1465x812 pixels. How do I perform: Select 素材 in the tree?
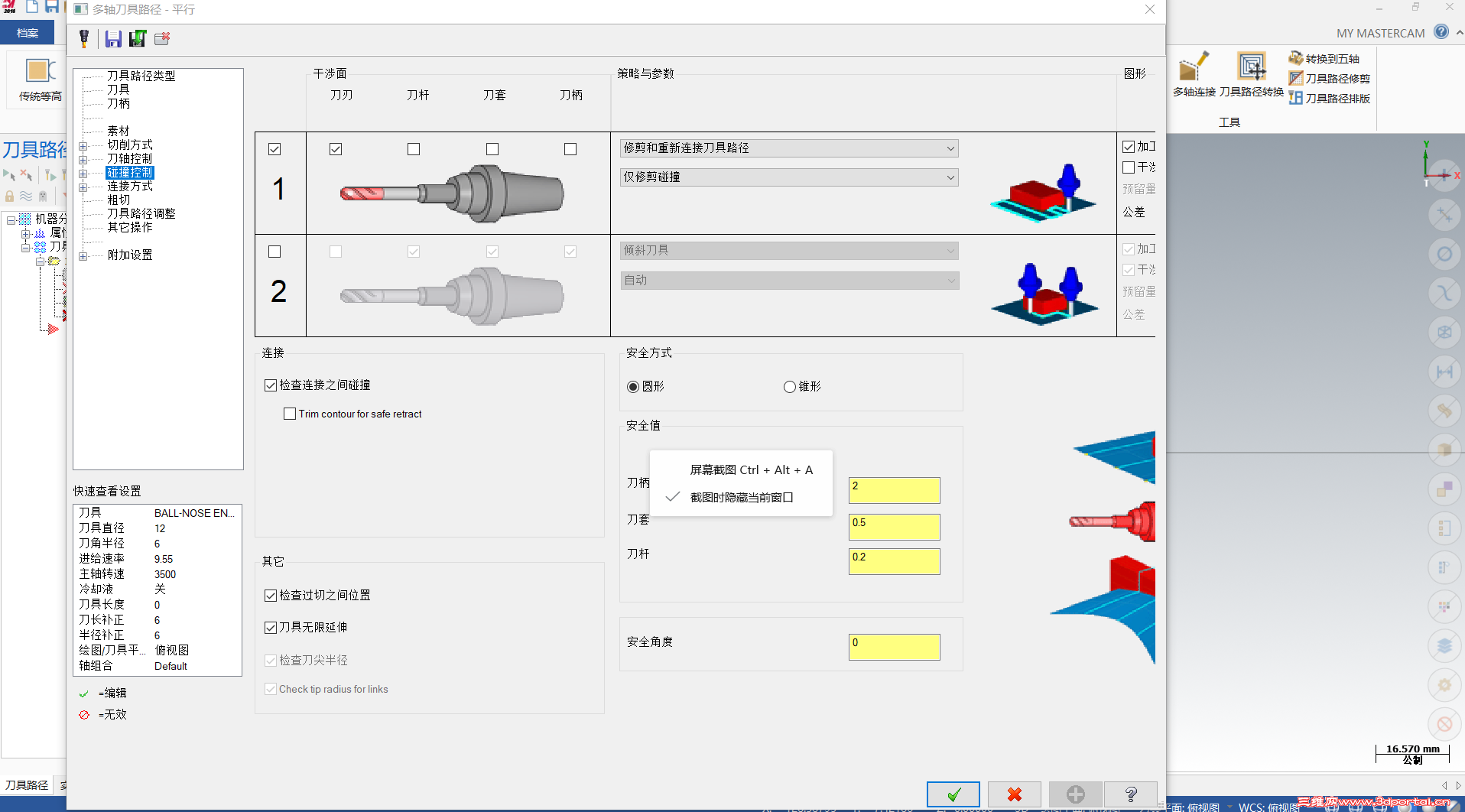click(x=118, y=131)
